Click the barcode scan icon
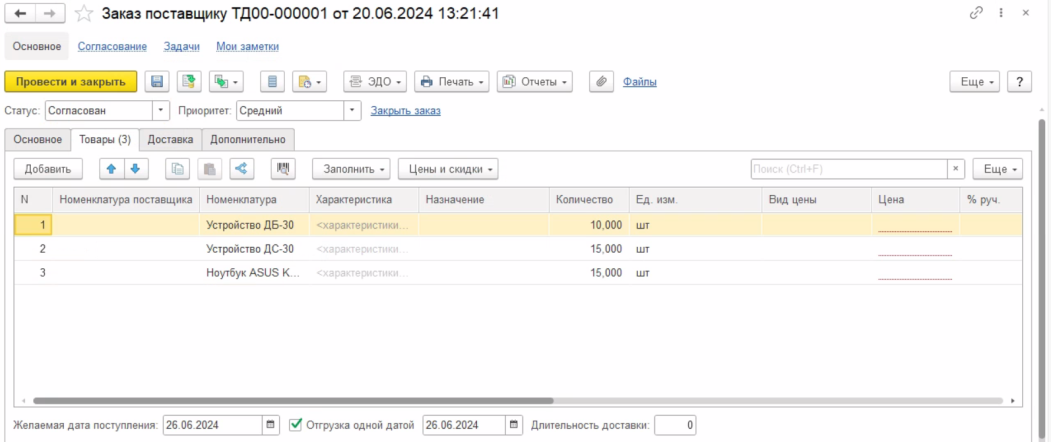This screenshot has height=442, width=1051. (283, 169)
